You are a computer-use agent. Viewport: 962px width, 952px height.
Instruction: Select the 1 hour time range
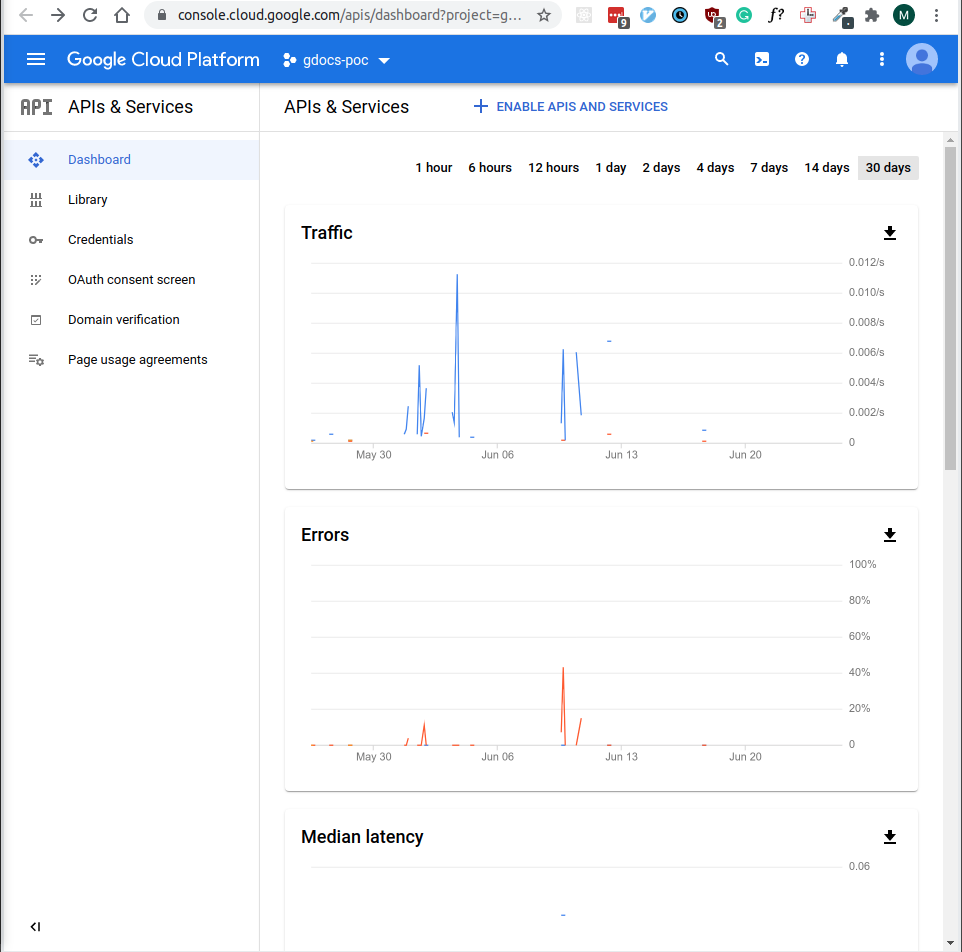click(433, 168)
